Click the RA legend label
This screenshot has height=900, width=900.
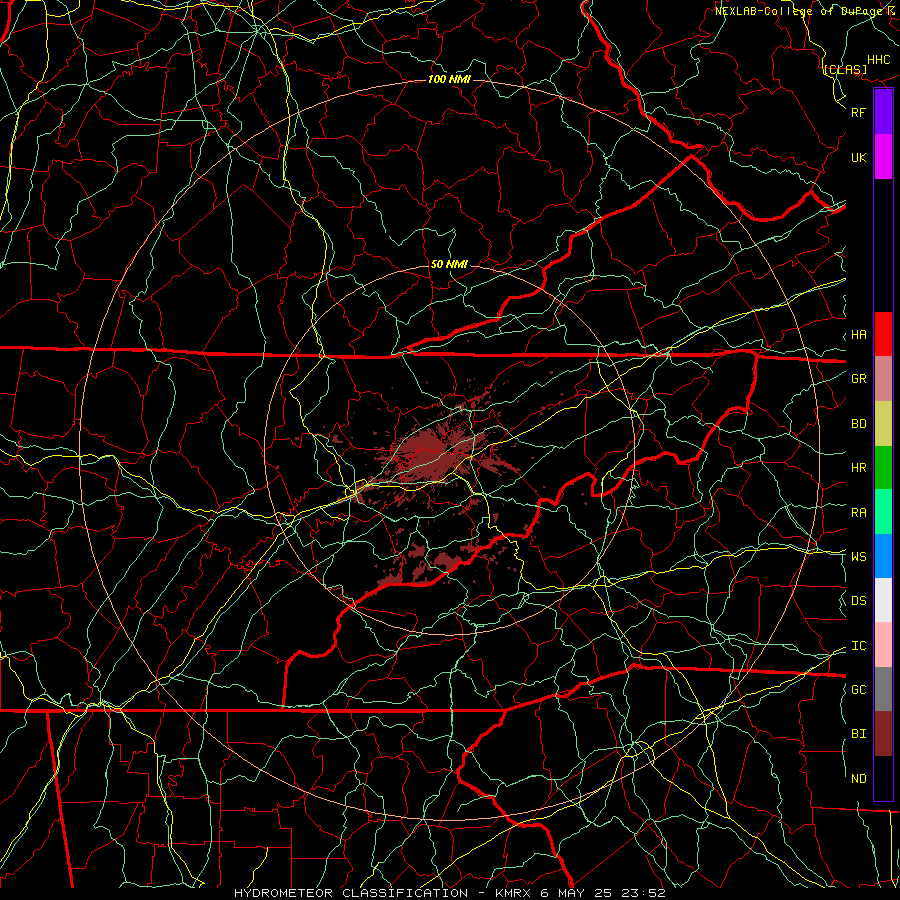tap(859, 513)
